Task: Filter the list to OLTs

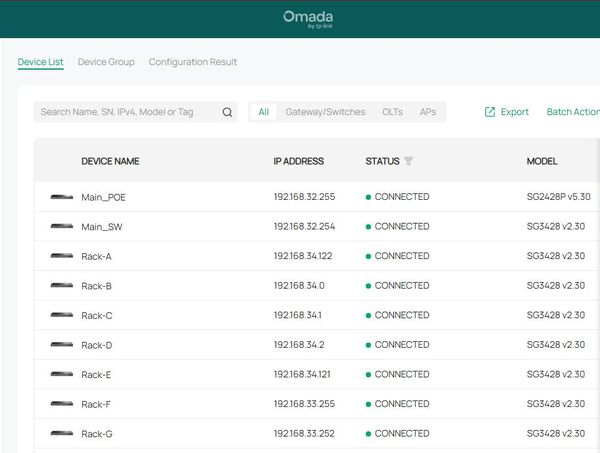Action: tap(392, 112)
